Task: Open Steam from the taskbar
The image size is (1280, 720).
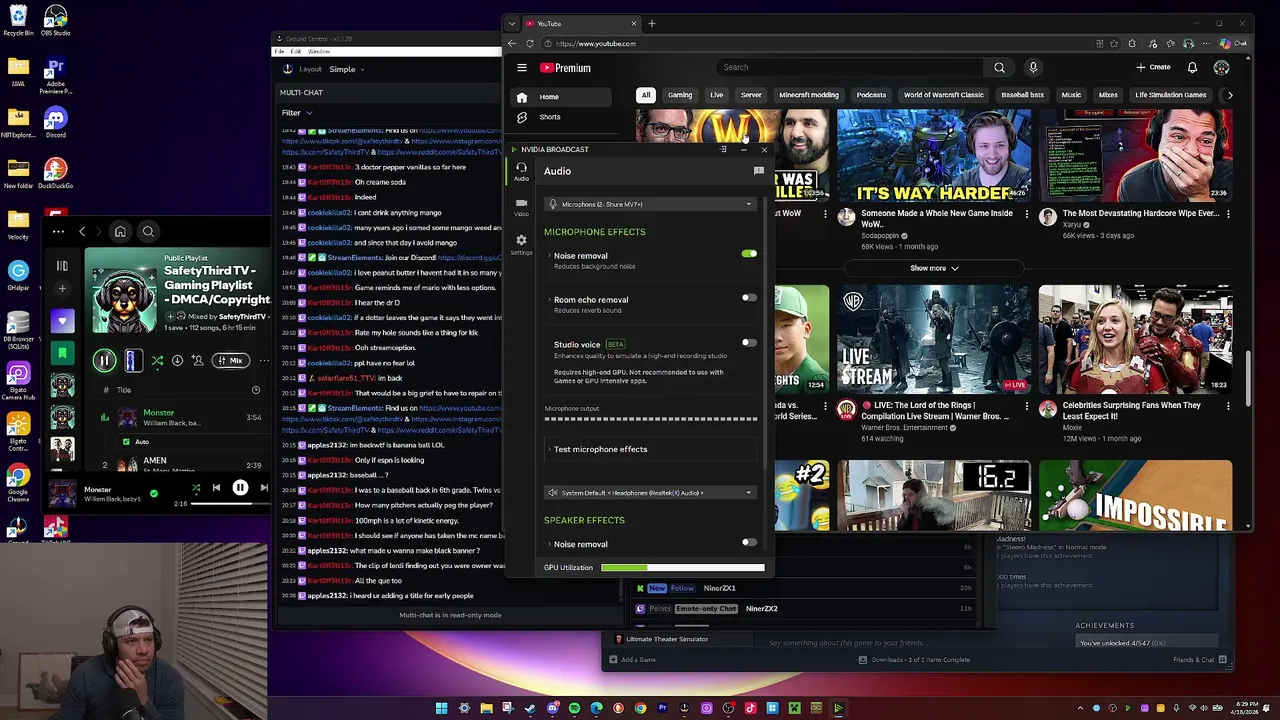Action: [x=530, y=708]
